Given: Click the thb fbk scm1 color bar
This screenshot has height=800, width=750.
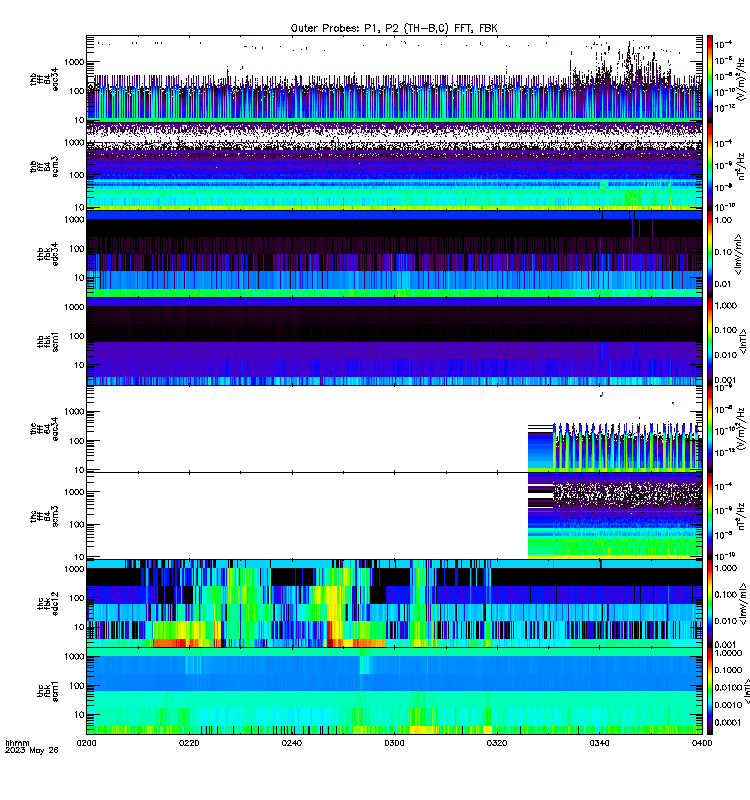Looking at the screenshot, I should pyautogui.click(x=710, y=341).
